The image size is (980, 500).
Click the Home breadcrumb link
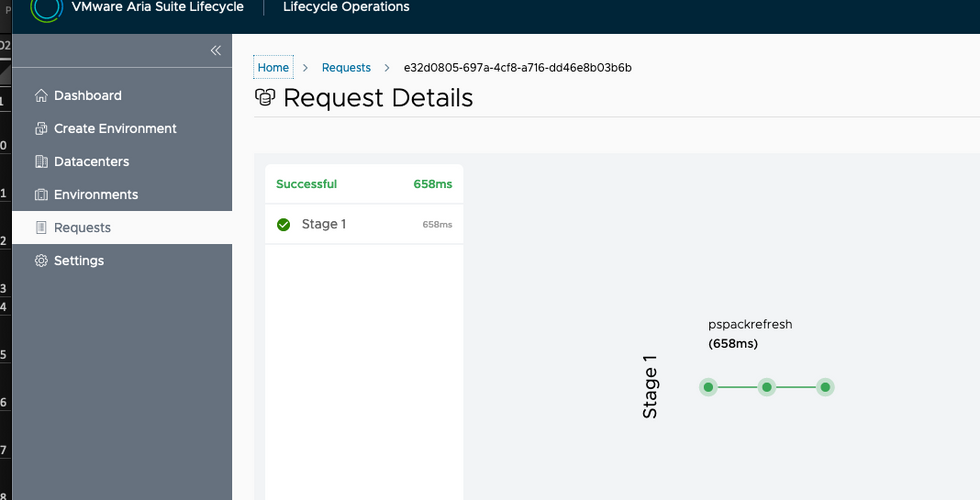pos(273,68)
